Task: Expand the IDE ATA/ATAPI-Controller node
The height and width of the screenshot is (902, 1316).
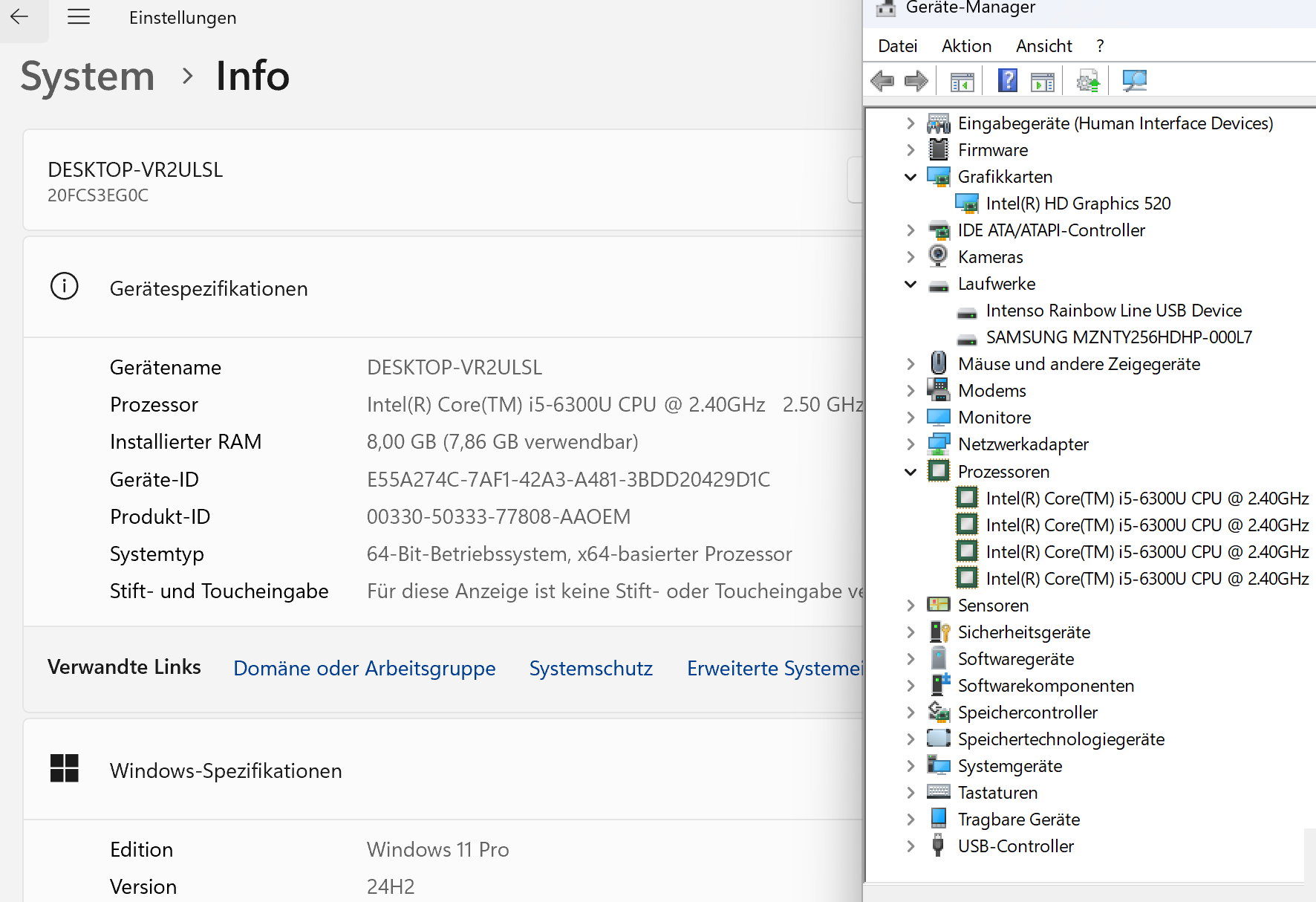Action: (x=911, y=230)
